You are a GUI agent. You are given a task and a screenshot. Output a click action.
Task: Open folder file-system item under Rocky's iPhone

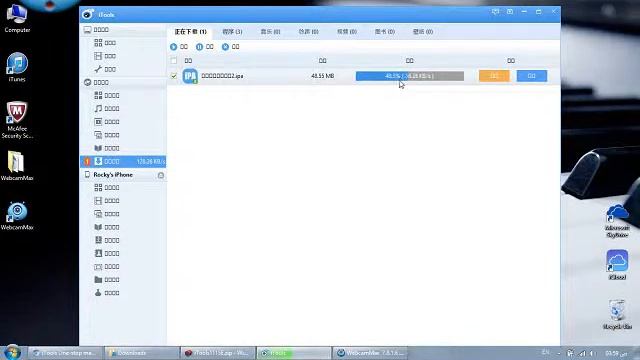click(x=122, y=280)
